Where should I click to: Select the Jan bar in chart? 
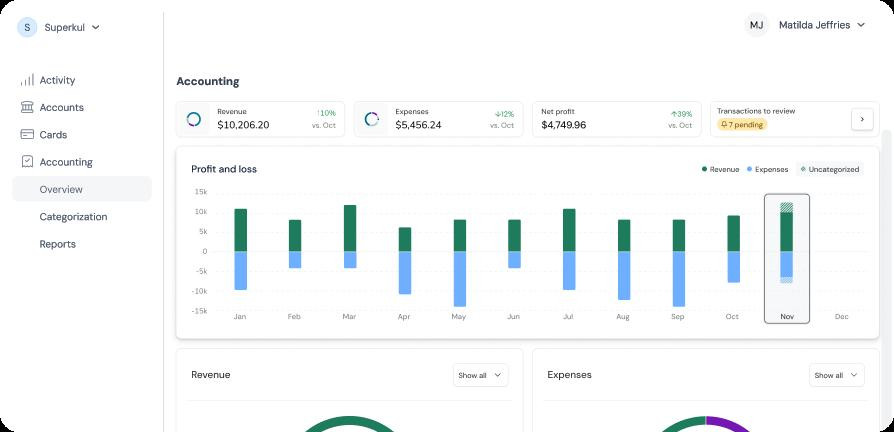(241, 249)
